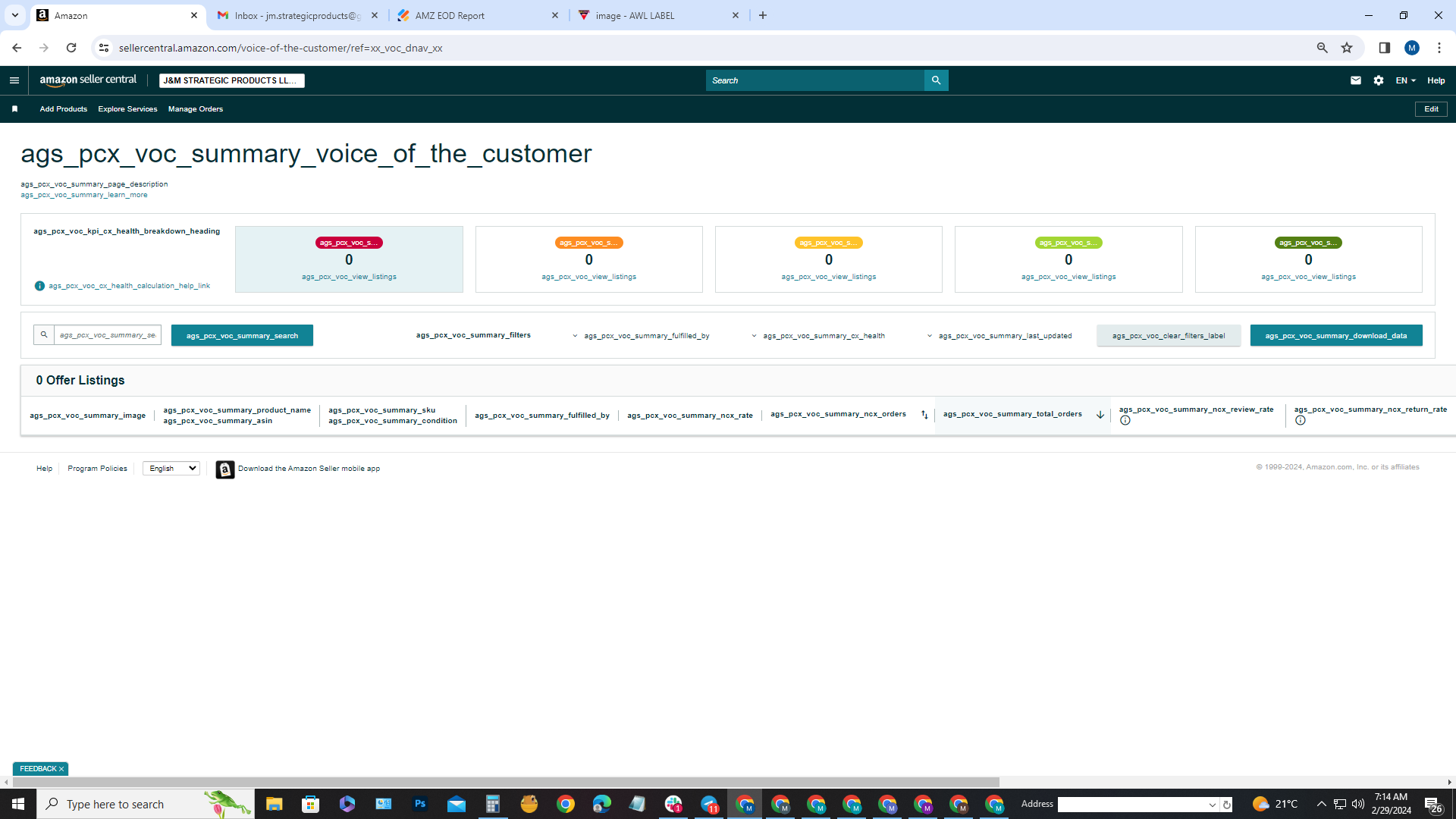The height and width of the screenshot is (819, 1456).
Task: Open Program Policies footer link
Action: [97, 469]
